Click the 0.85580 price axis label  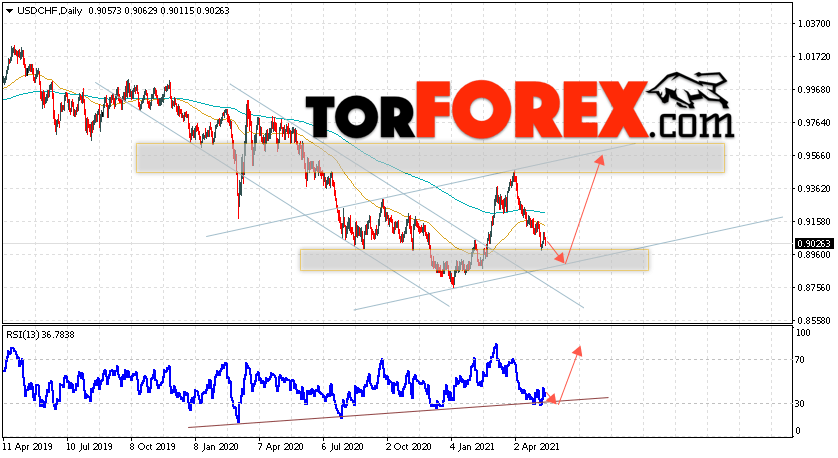[814, 321]
